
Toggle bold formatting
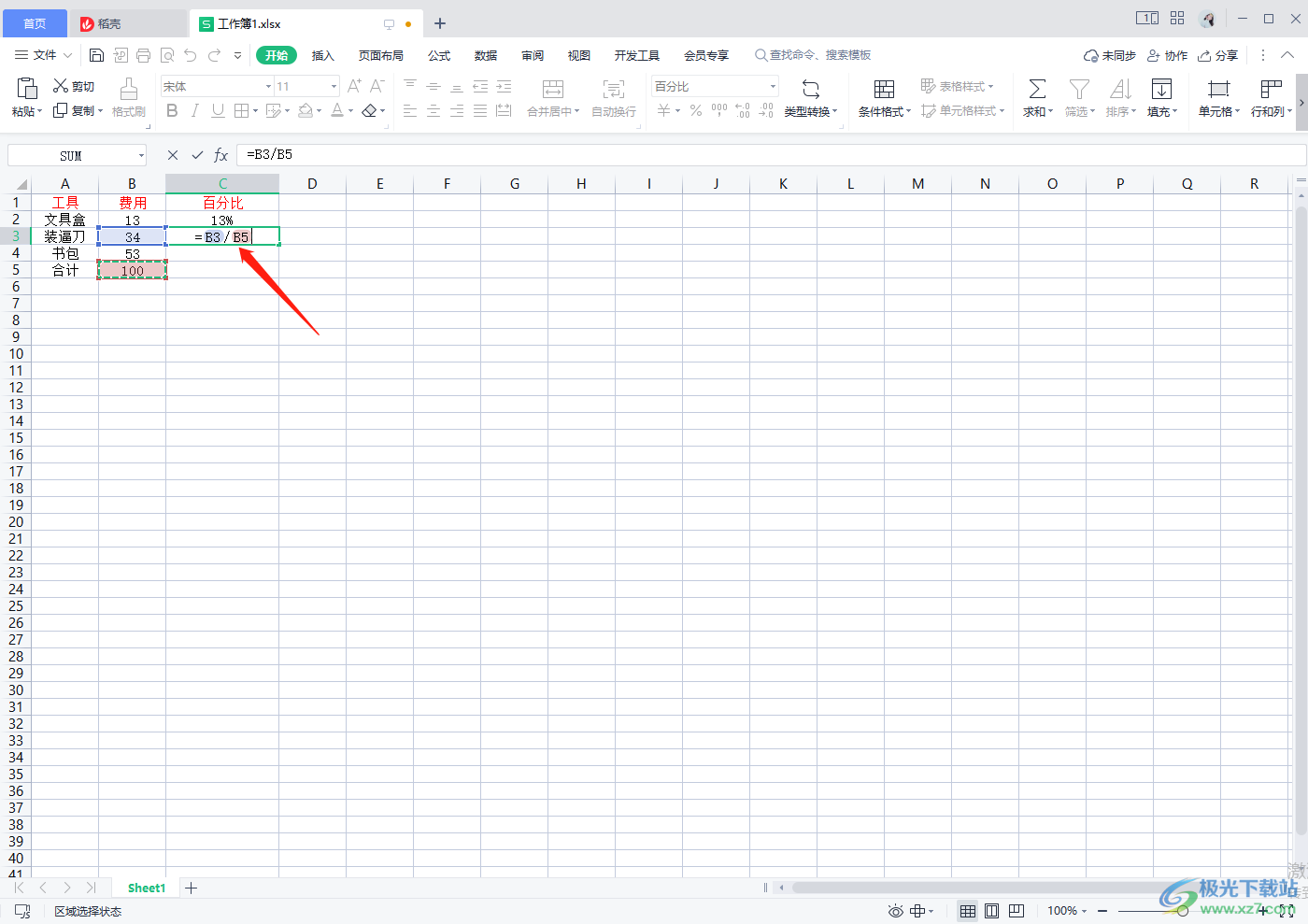[x=172, y=110]
